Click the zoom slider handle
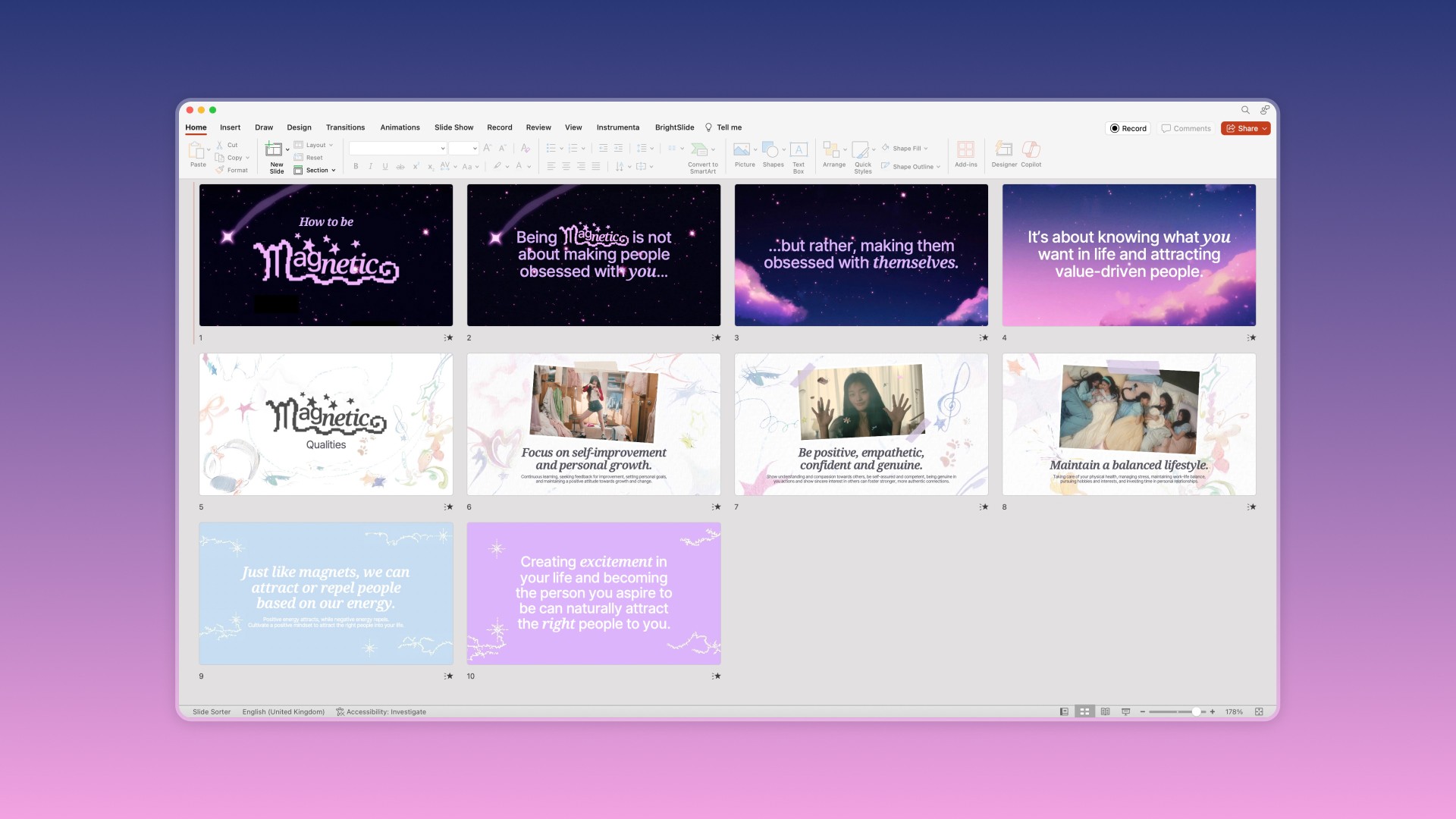This screenshot has height=819, width=1456. (x=1196, y=712)
